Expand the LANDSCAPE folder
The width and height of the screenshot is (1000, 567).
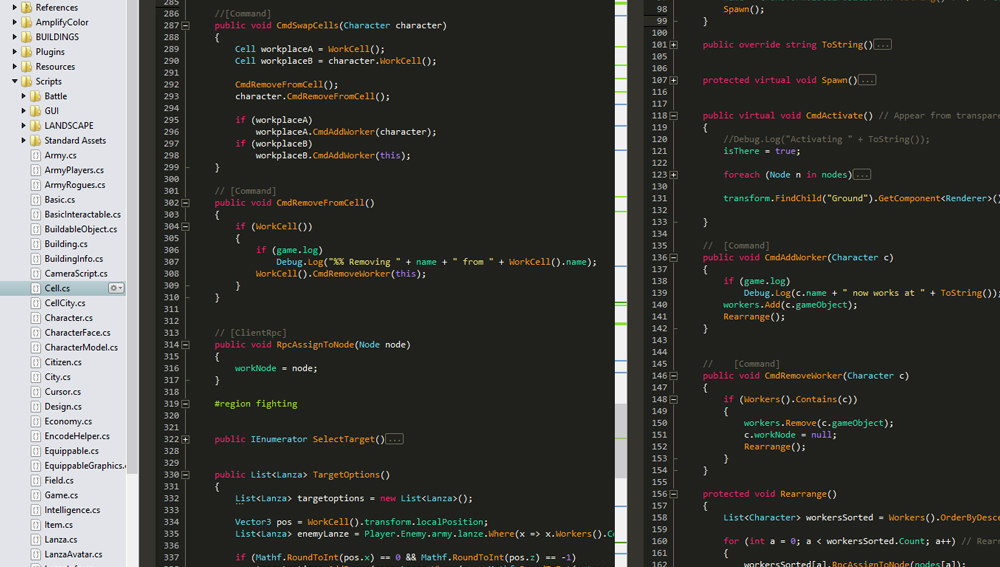click(24, 126)
